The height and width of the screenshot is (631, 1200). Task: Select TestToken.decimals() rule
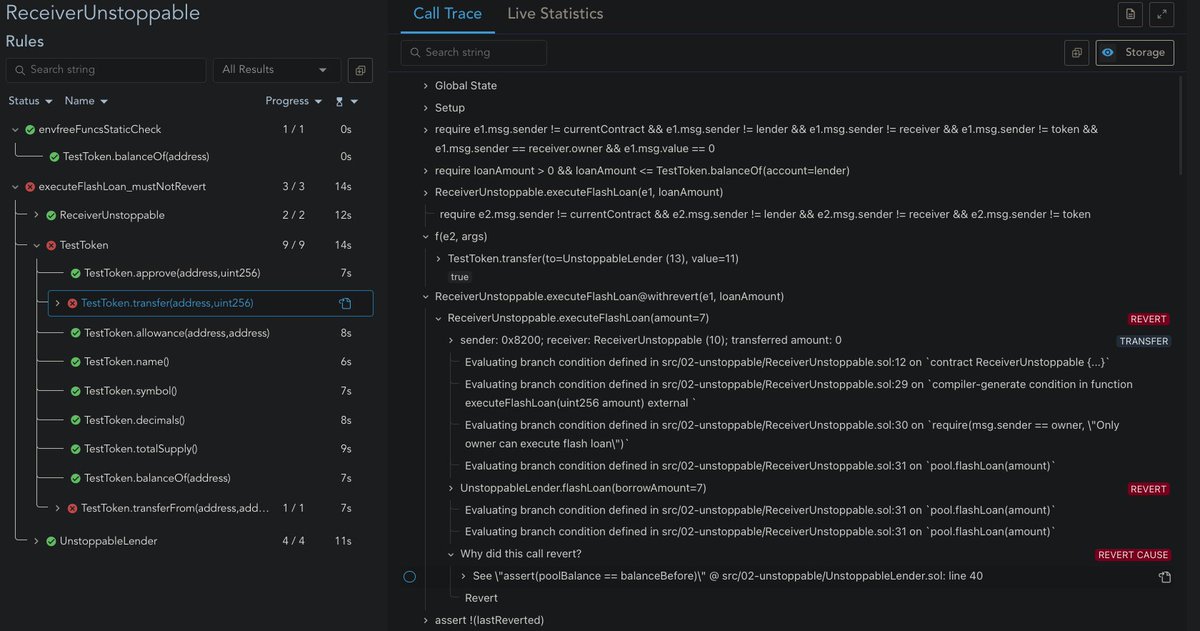pos(134,421)
